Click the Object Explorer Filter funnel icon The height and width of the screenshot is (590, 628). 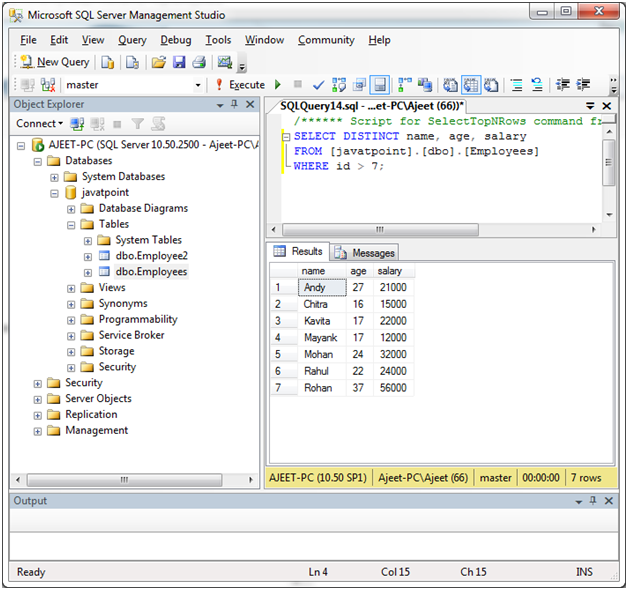(x=137, y=124)
